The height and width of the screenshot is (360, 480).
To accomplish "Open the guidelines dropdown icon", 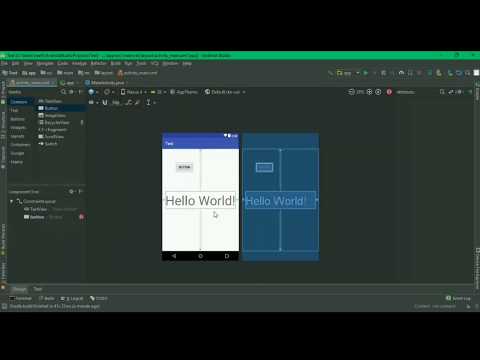I will click(150, 102).
